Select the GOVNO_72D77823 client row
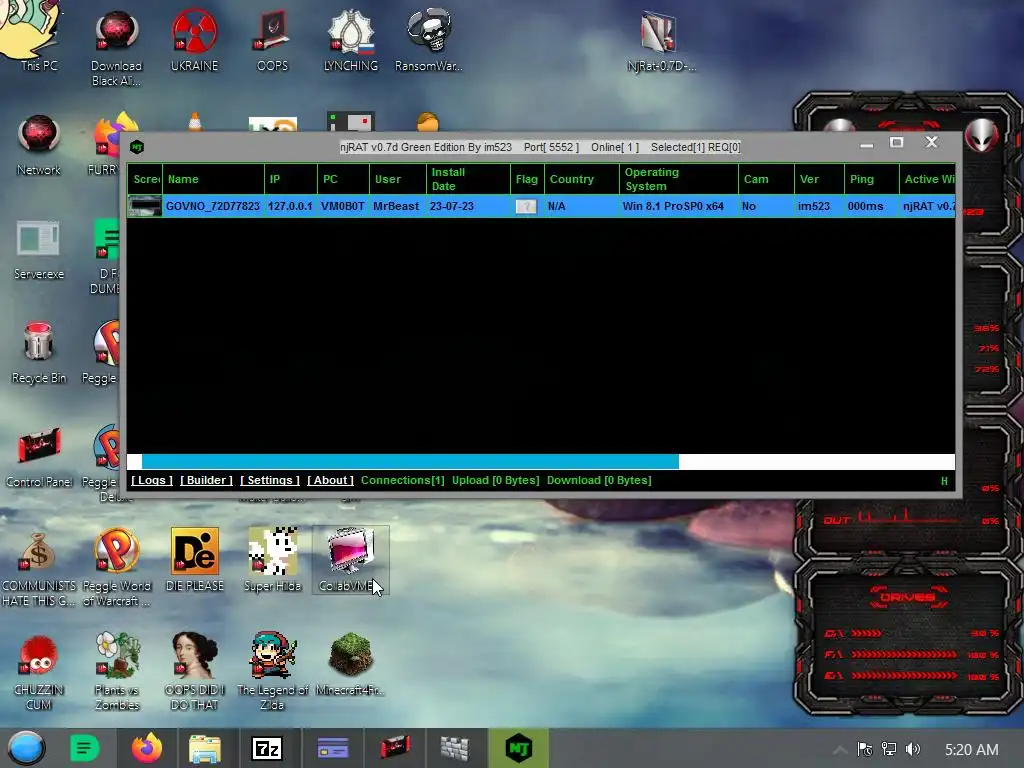 coord(541,206)
